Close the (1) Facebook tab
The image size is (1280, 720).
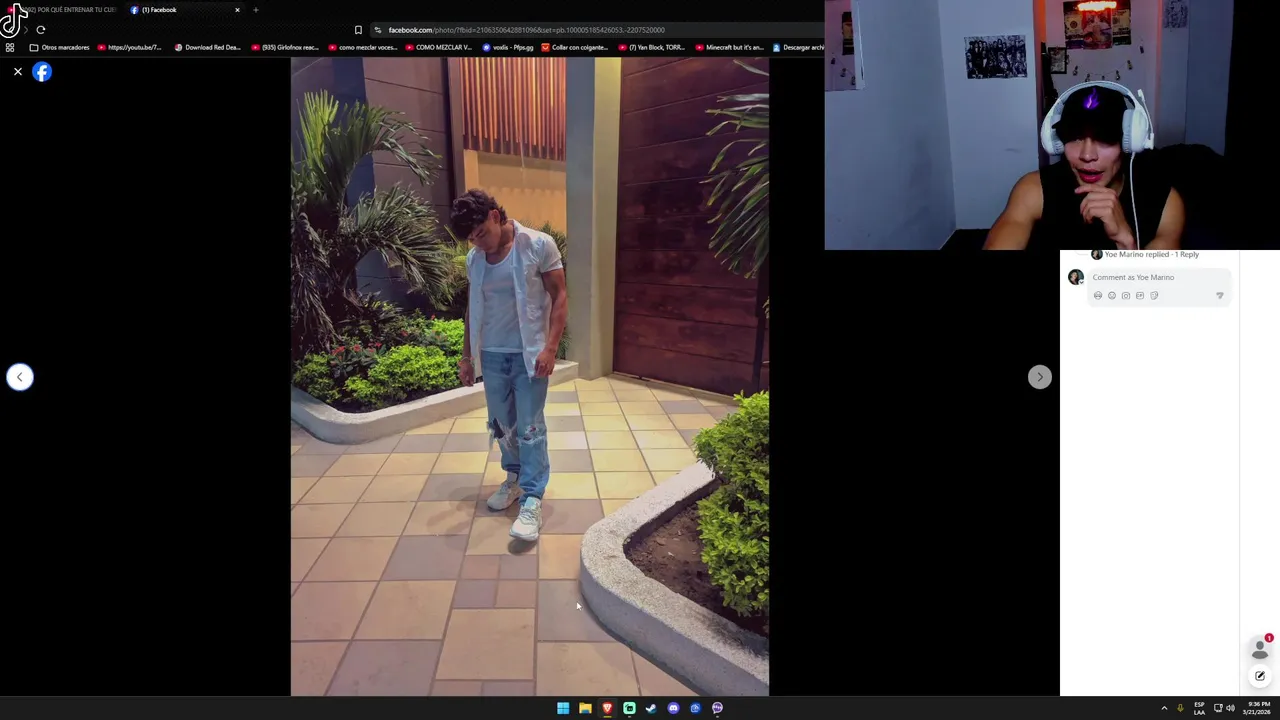click(x=237, y=10)
